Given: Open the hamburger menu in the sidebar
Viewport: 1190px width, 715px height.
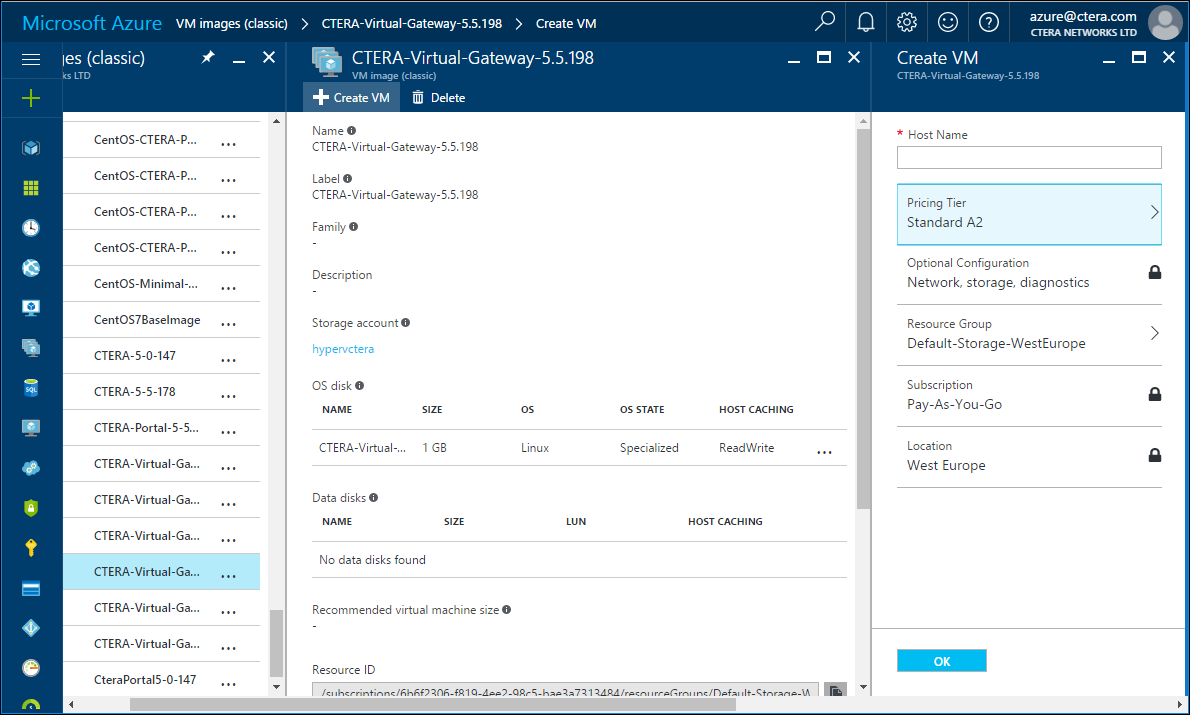Looking at the screenshot, I should coord(31,59).
